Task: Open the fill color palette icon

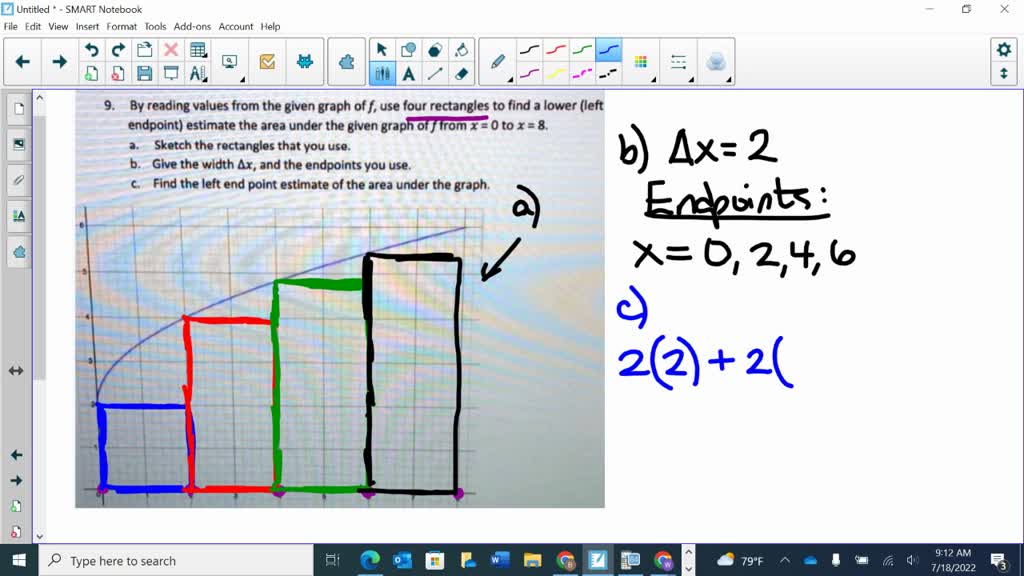Action: (x=641, y=62)
